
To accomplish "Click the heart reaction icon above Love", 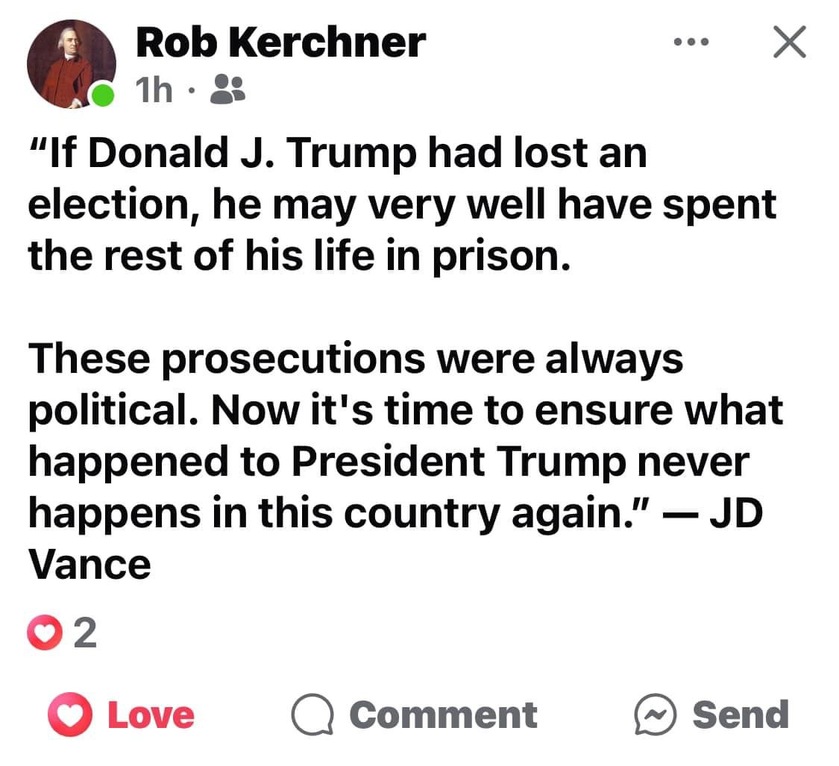I will click(44, 632).
